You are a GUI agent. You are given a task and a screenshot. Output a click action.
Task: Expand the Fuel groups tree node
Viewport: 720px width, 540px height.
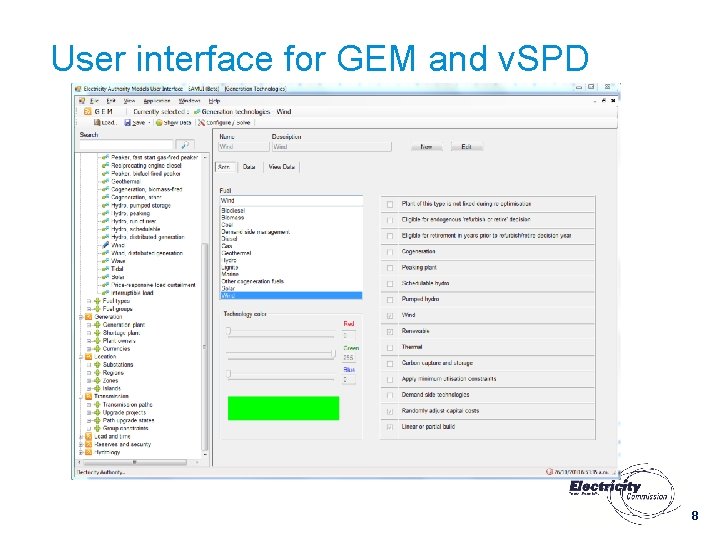coord(89,309)
